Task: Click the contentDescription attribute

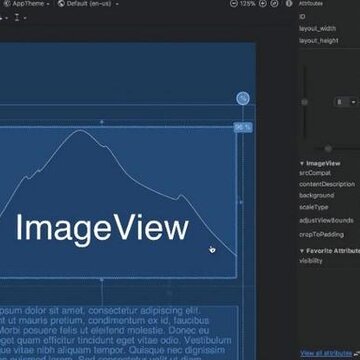Action: click(327, 184)
